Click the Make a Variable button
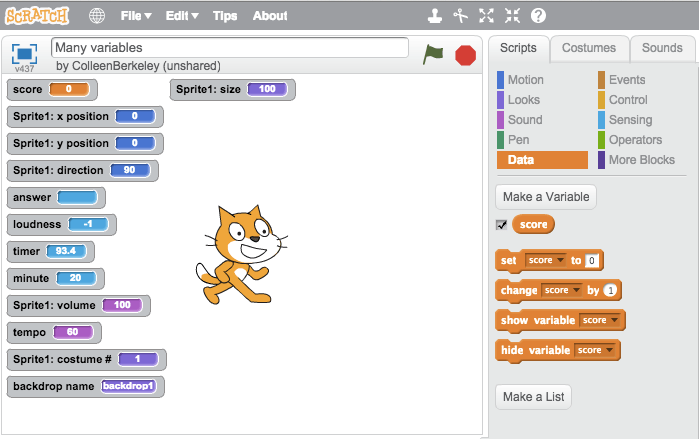 546,197
